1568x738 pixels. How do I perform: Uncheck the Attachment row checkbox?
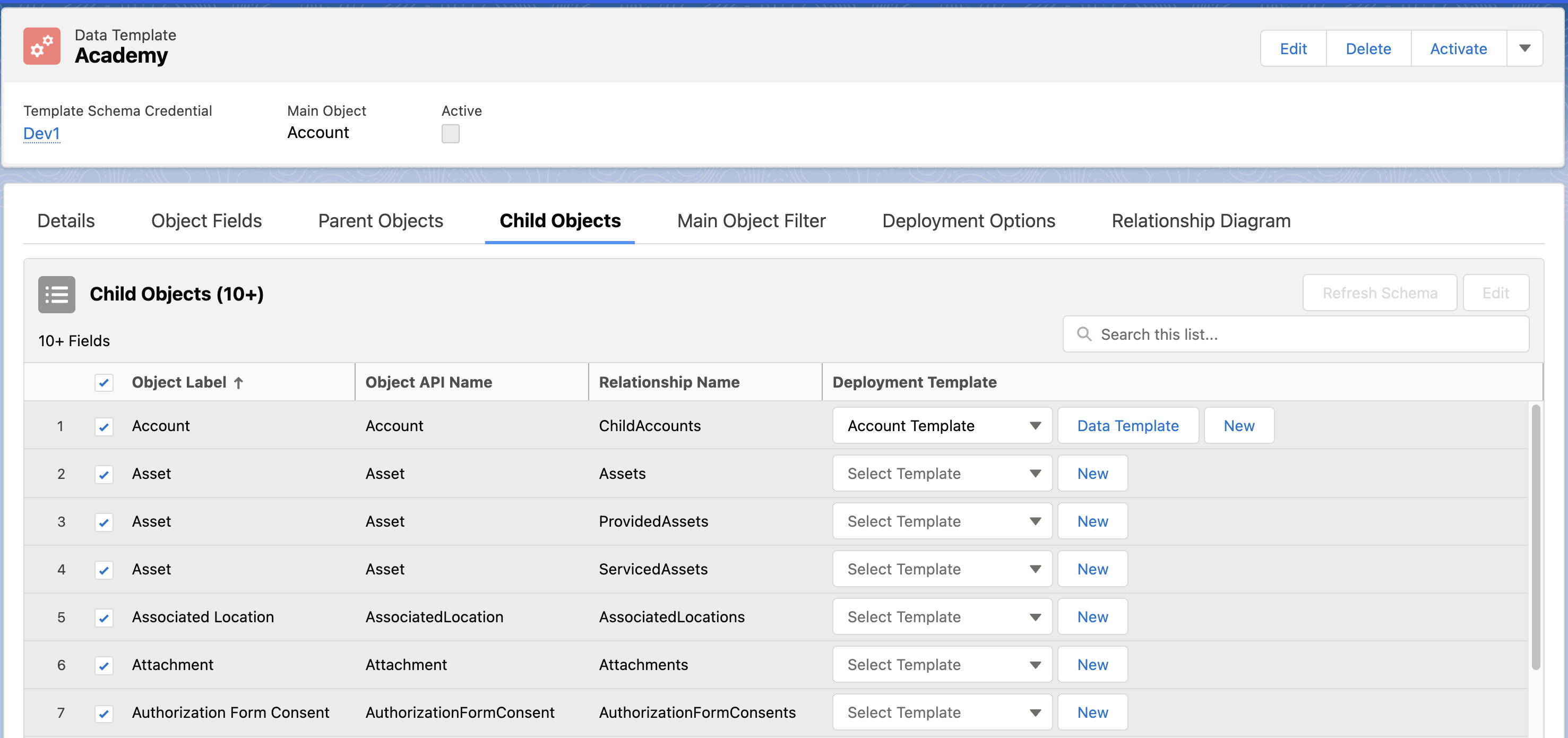pos(104,666)
